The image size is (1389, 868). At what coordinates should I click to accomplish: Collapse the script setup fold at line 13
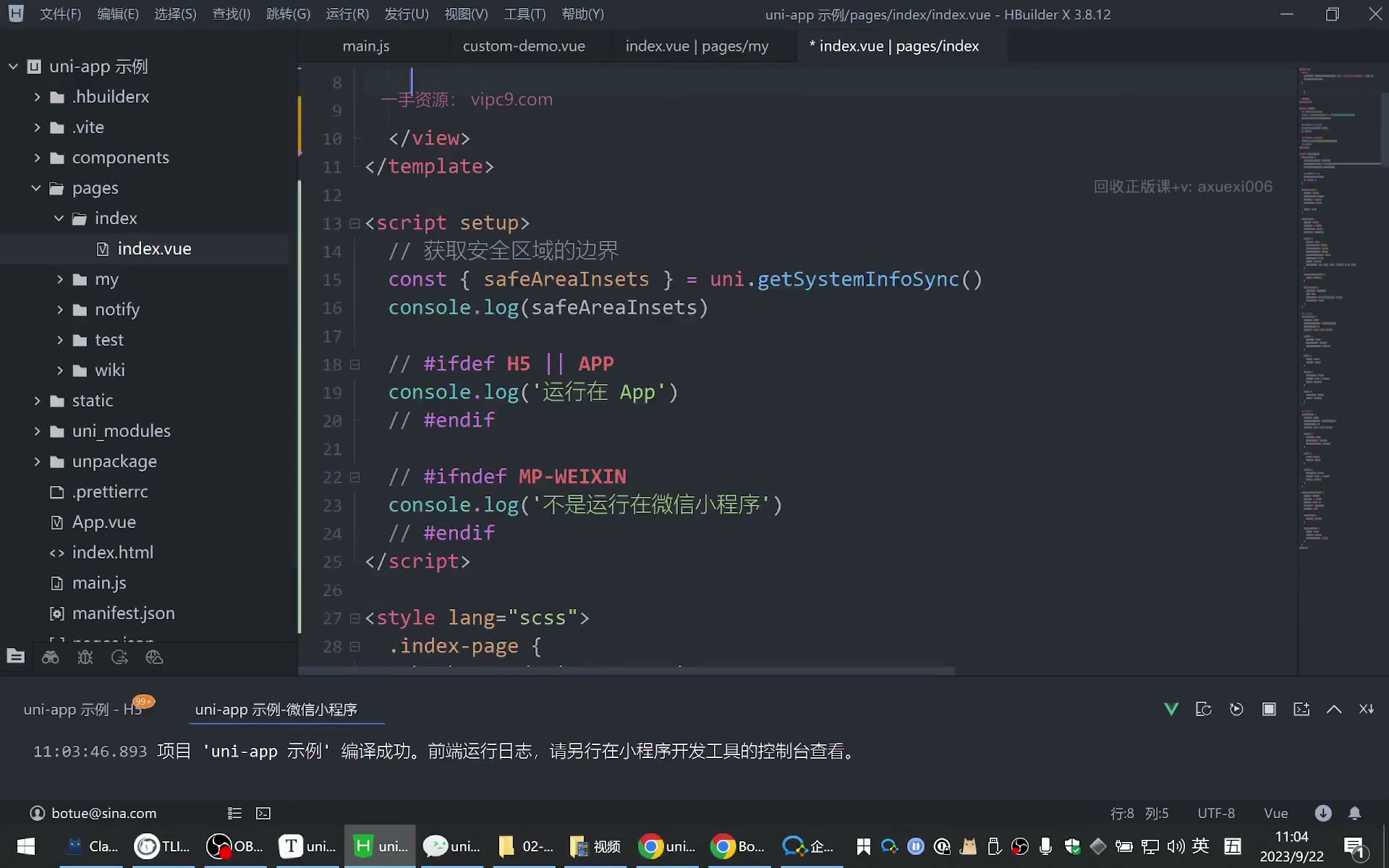(x=354, y=224)
